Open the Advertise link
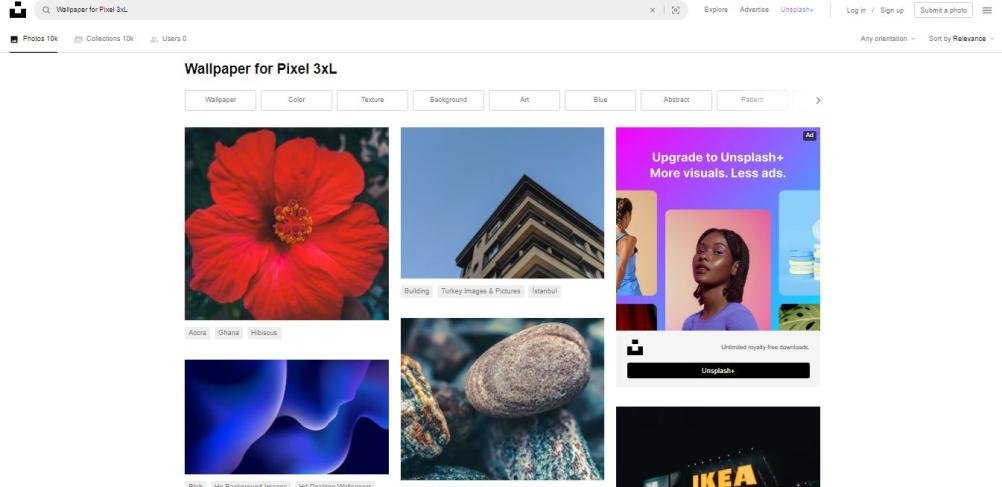The image size is (1002, 487). (754, 10)
